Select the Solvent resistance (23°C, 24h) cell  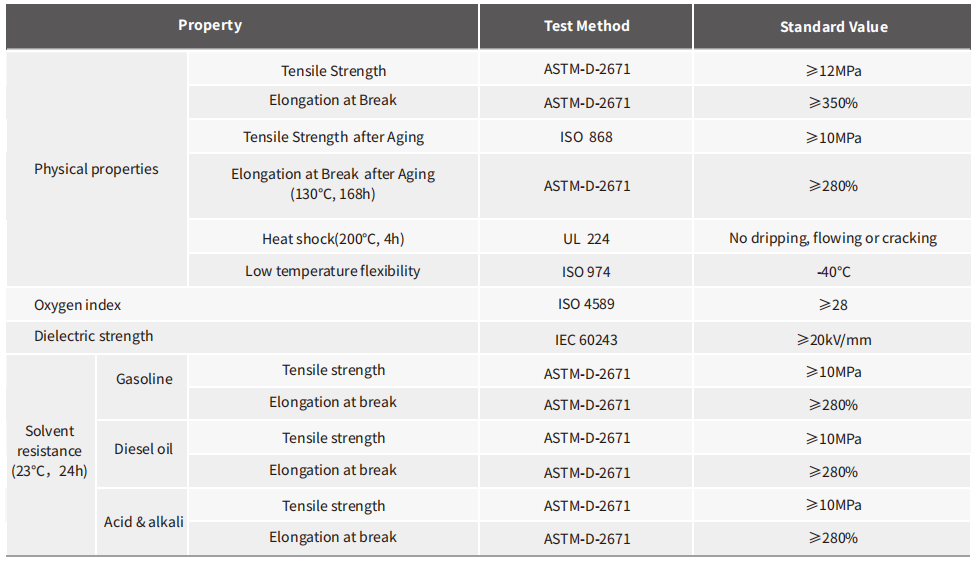point(50,451)
